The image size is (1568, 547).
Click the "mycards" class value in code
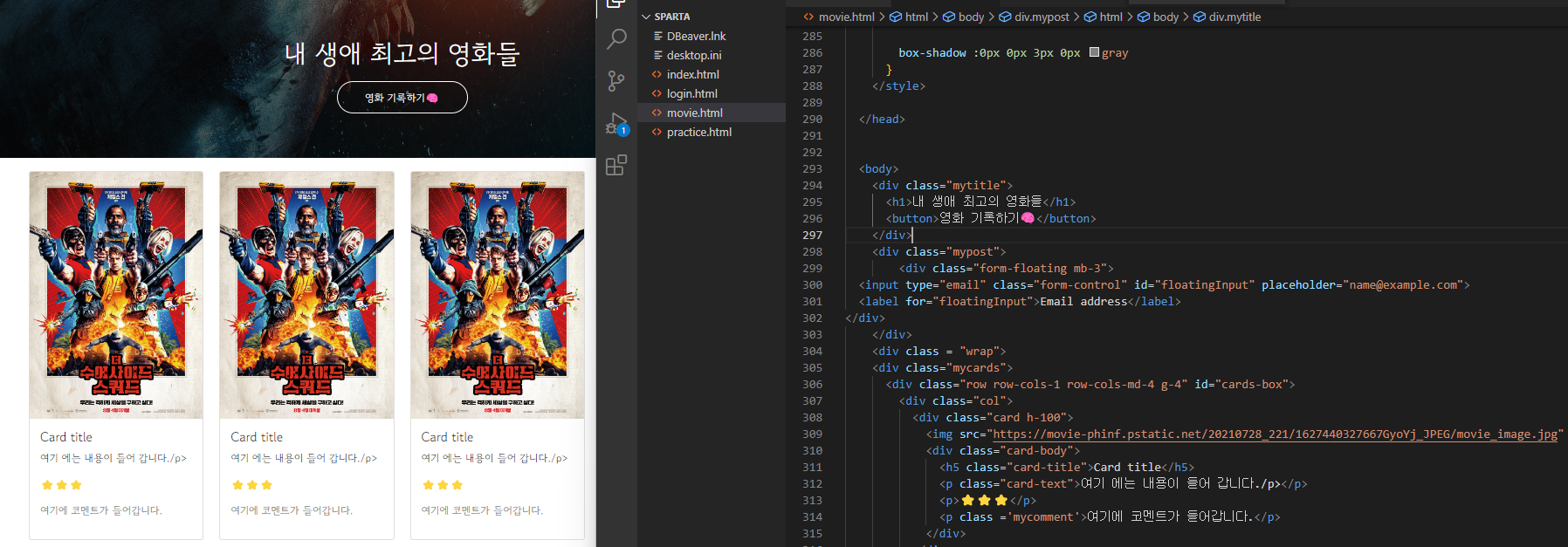(x=976, y=367)
